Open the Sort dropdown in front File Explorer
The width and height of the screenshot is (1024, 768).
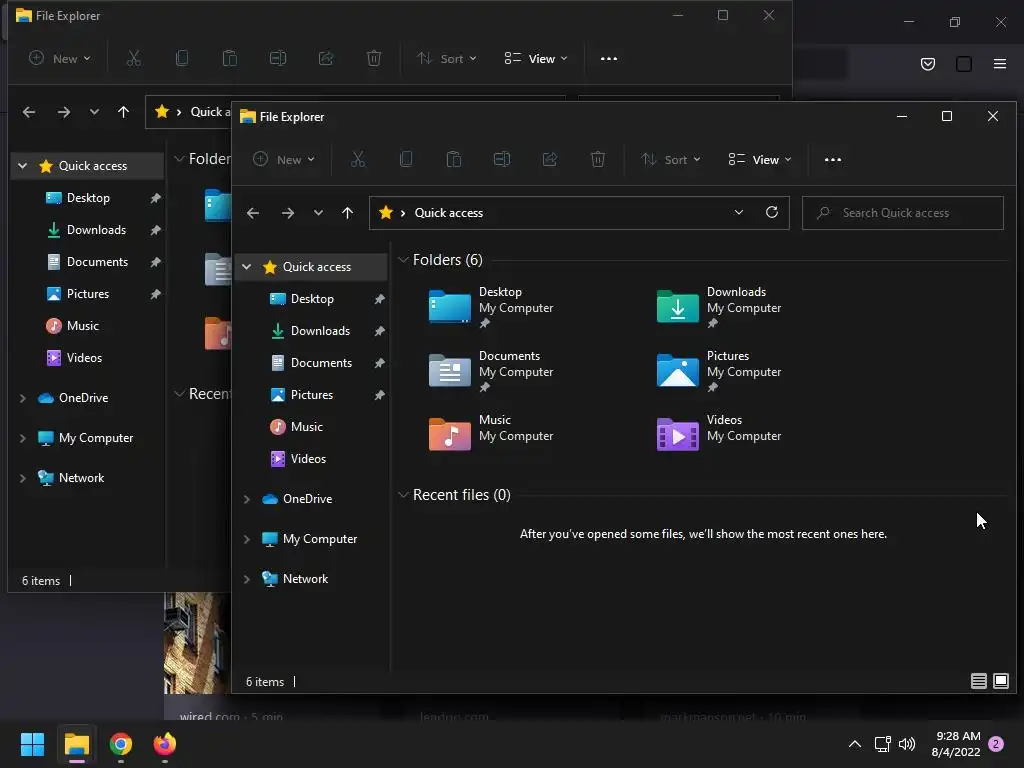[671, 159]
